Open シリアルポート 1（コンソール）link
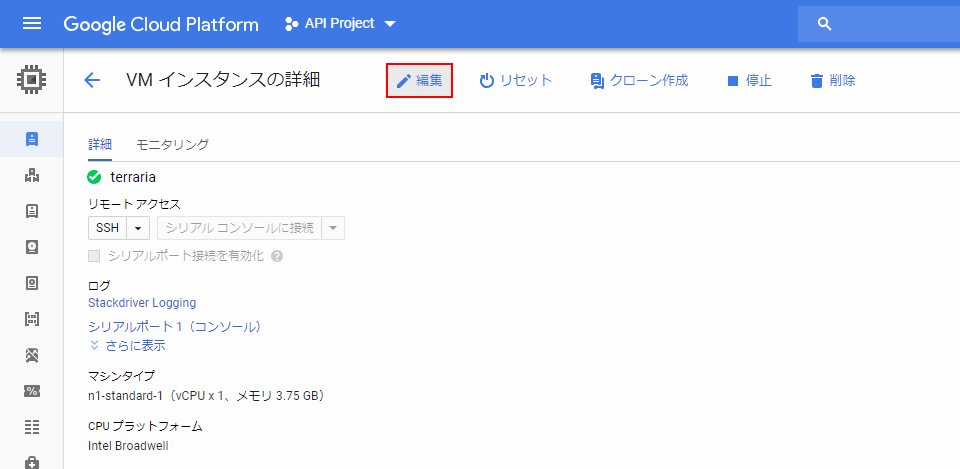This screenshot has width=960, height=469. click(175, 327)
